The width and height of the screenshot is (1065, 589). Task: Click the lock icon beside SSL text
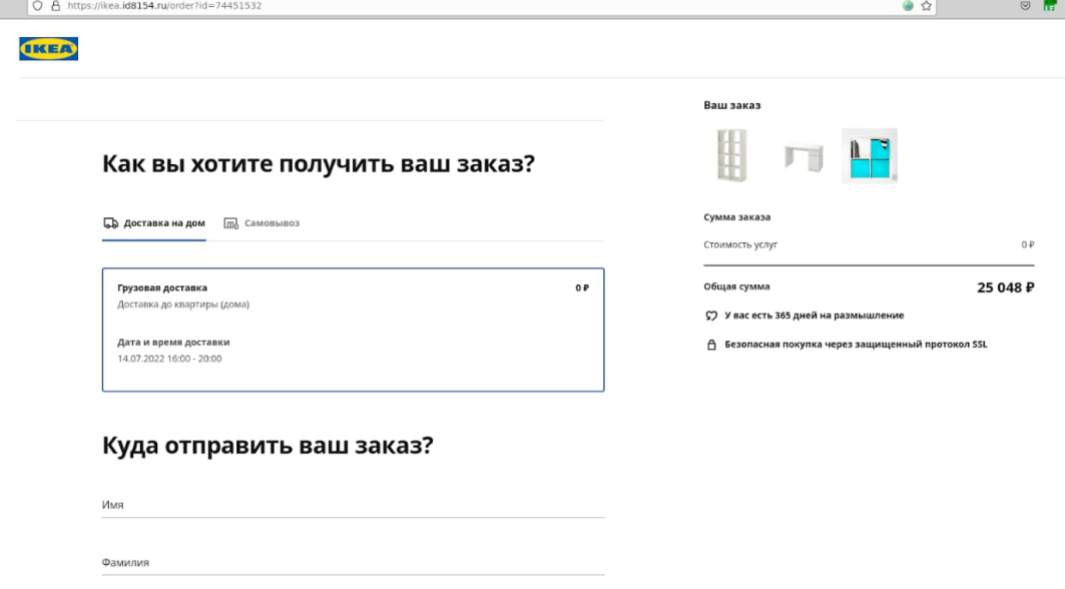[x=711, y=345]
